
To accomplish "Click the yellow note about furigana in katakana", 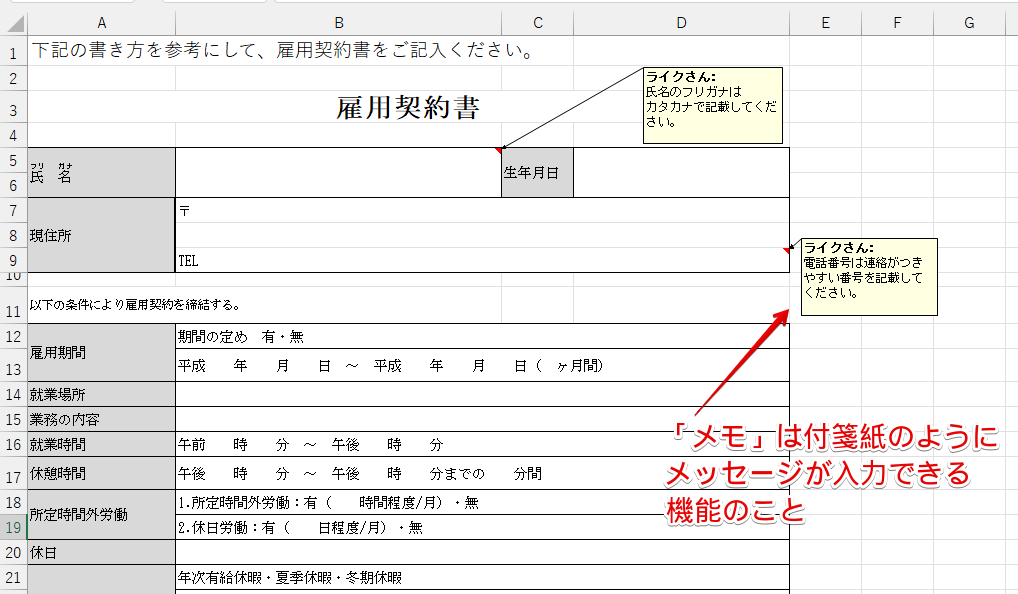I will [x=712, y=105].
